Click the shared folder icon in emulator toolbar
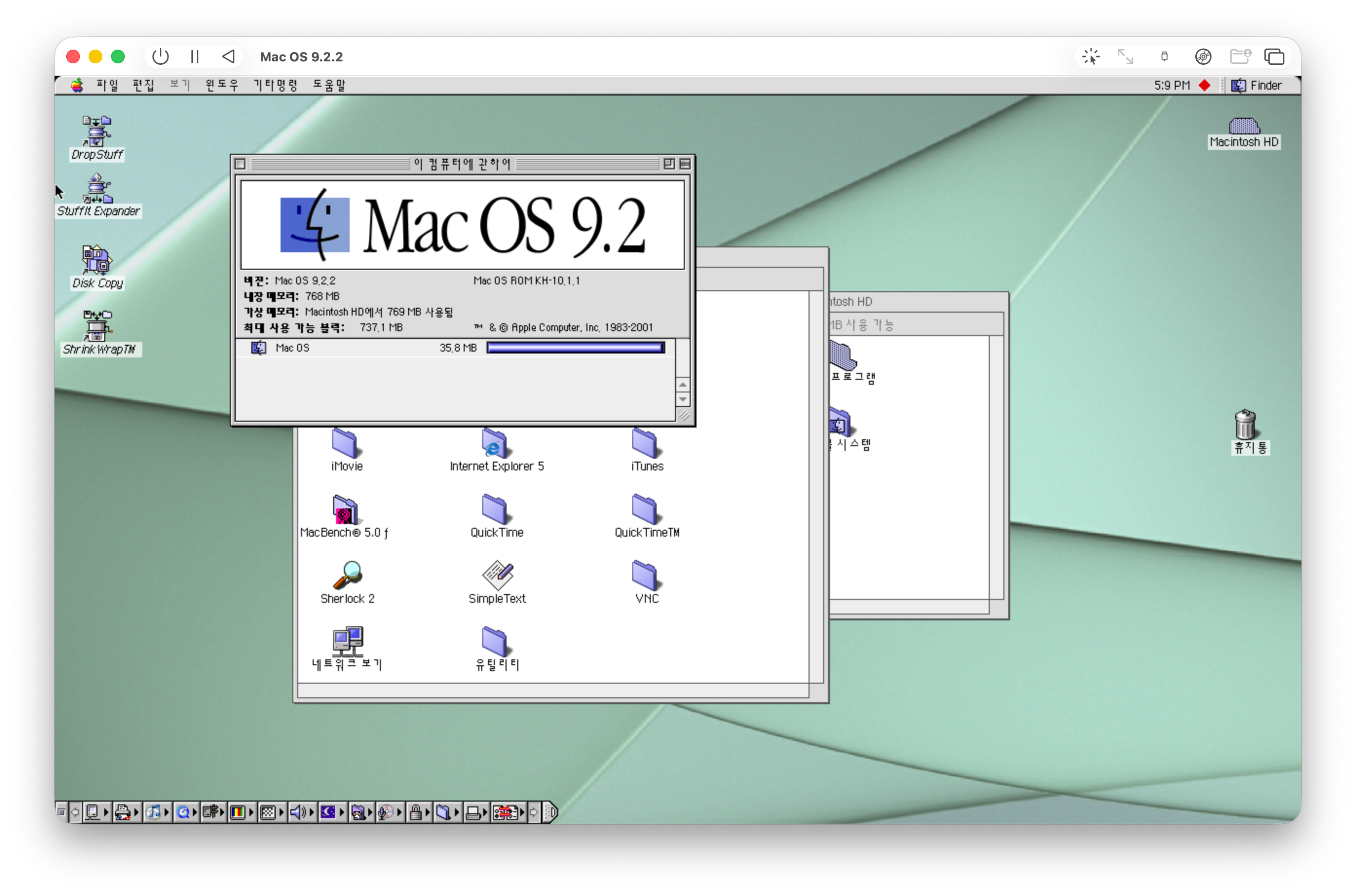The width and height of the screenshot is (1356, 896). (1240, 56)
